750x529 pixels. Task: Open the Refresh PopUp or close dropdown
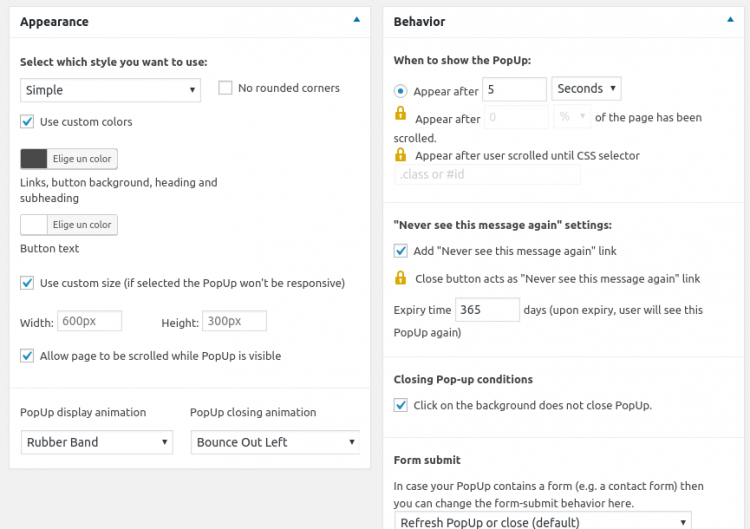(x=541, y=521)
